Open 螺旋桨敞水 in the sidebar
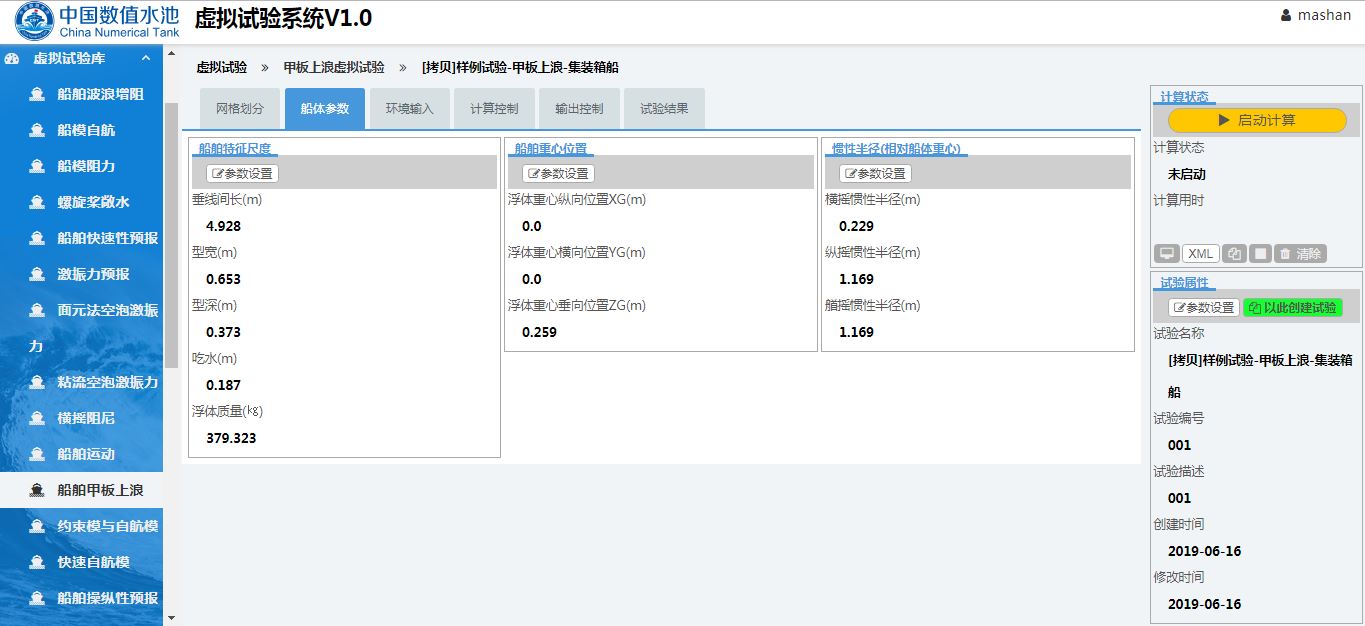The image size is (1365, 626). pyautogui.click(x=93, y=202)
